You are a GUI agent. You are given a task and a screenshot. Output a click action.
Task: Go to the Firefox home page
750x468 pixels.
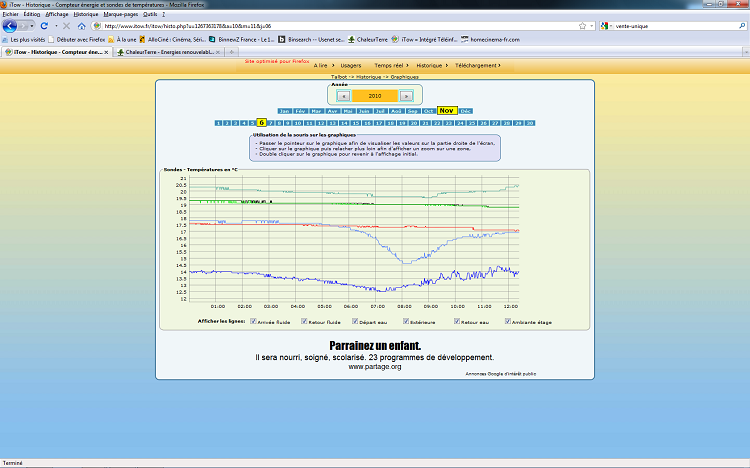coord(81,25)
